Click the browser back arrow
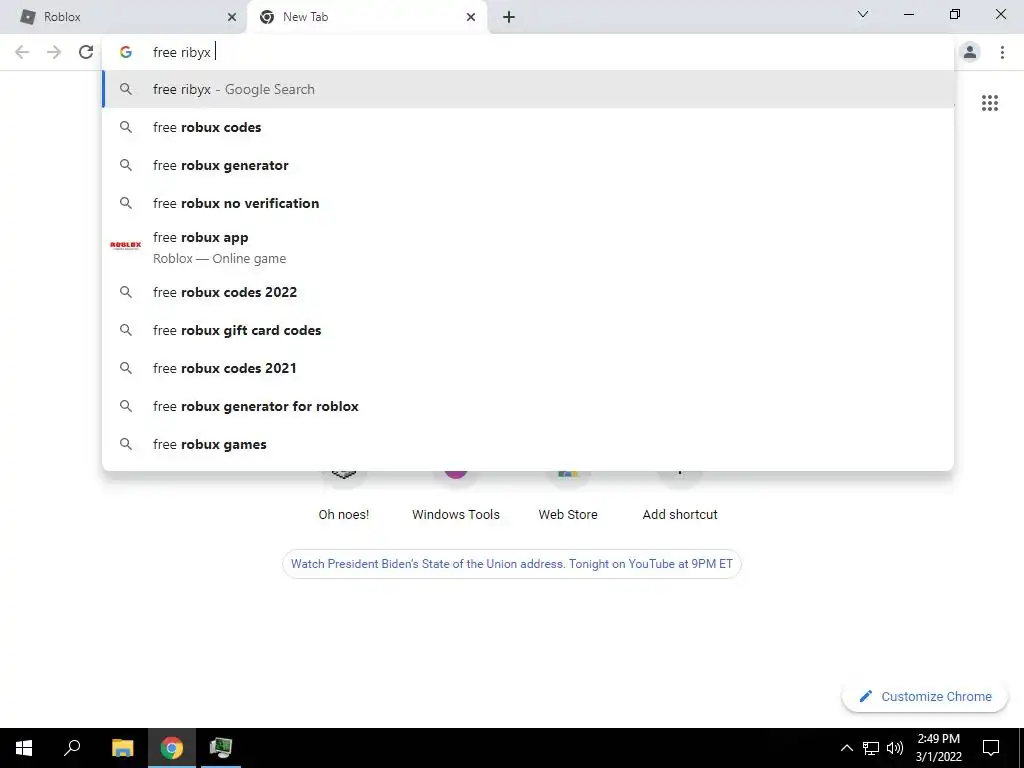The height and width of the screenshot is (768, 1024). (22, 52)
